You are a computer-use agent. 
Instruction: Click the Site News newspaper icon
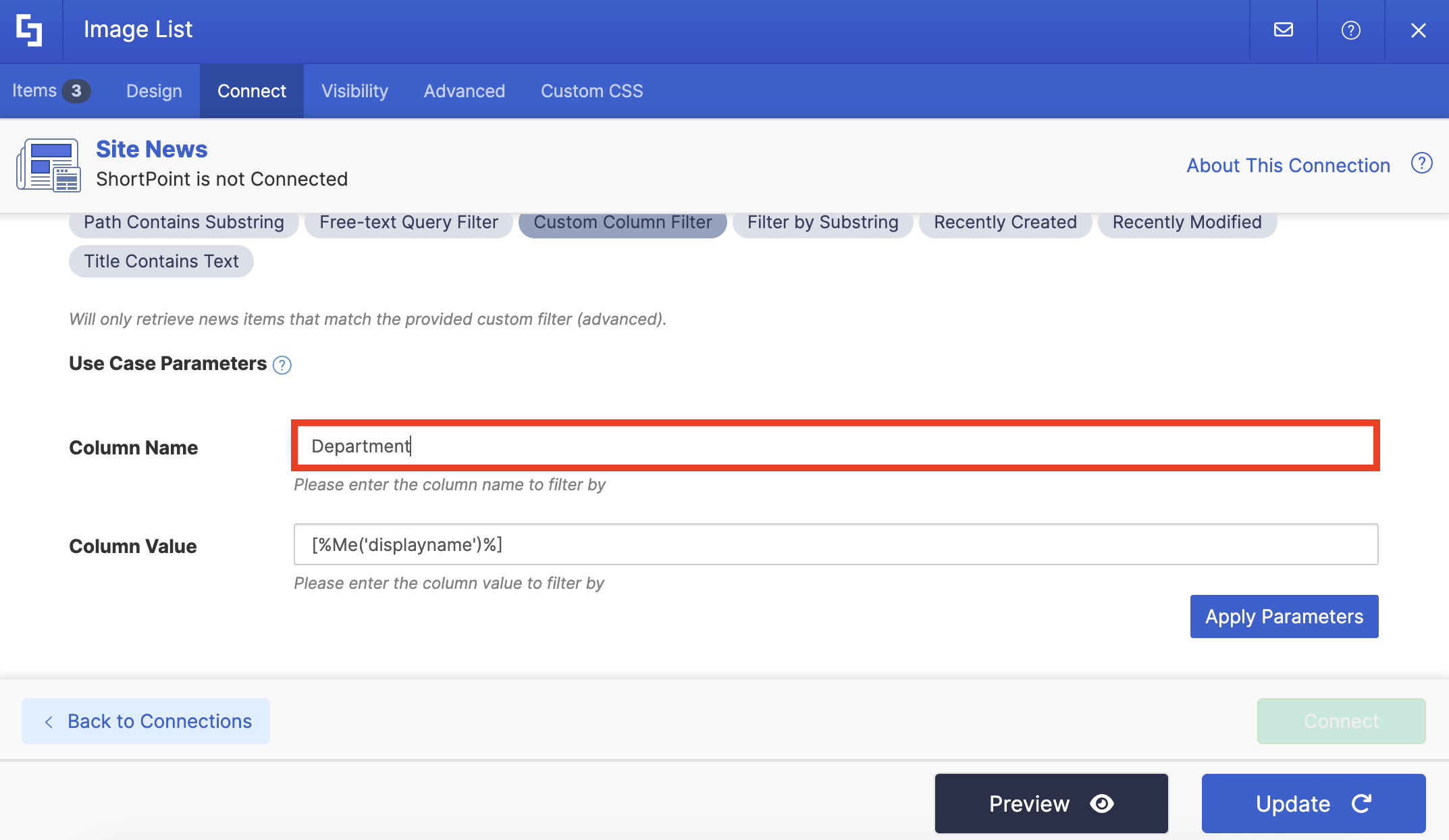tap(49, 165)
